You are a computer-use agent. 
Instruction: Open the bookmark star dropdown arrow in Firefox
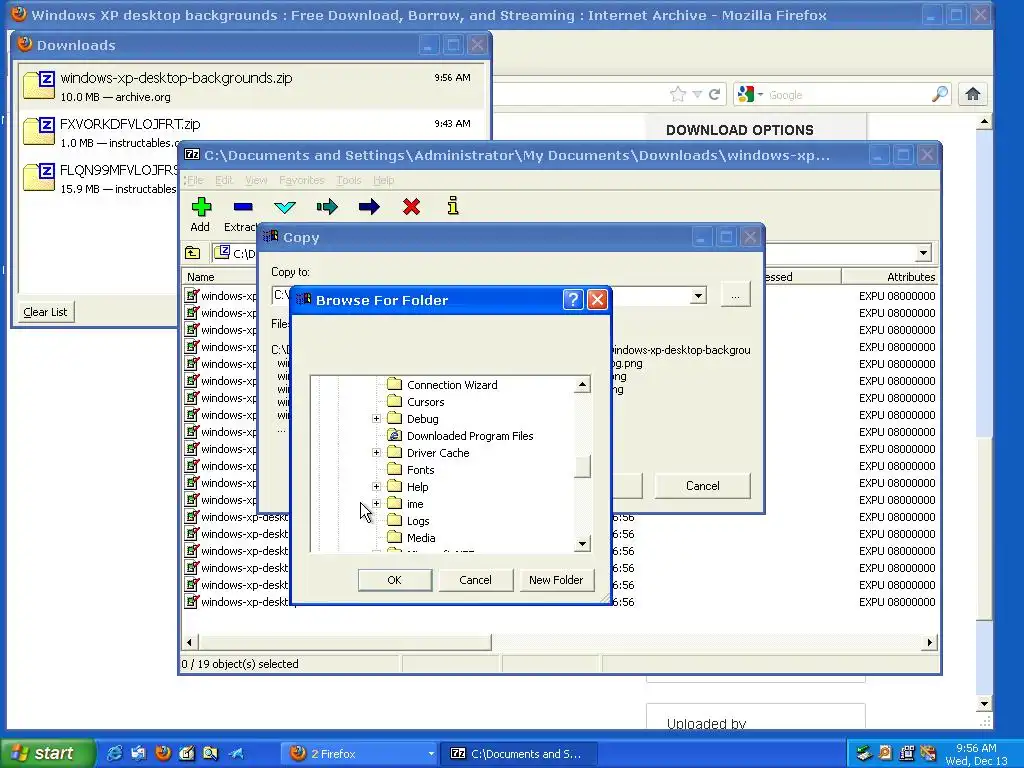697,95
